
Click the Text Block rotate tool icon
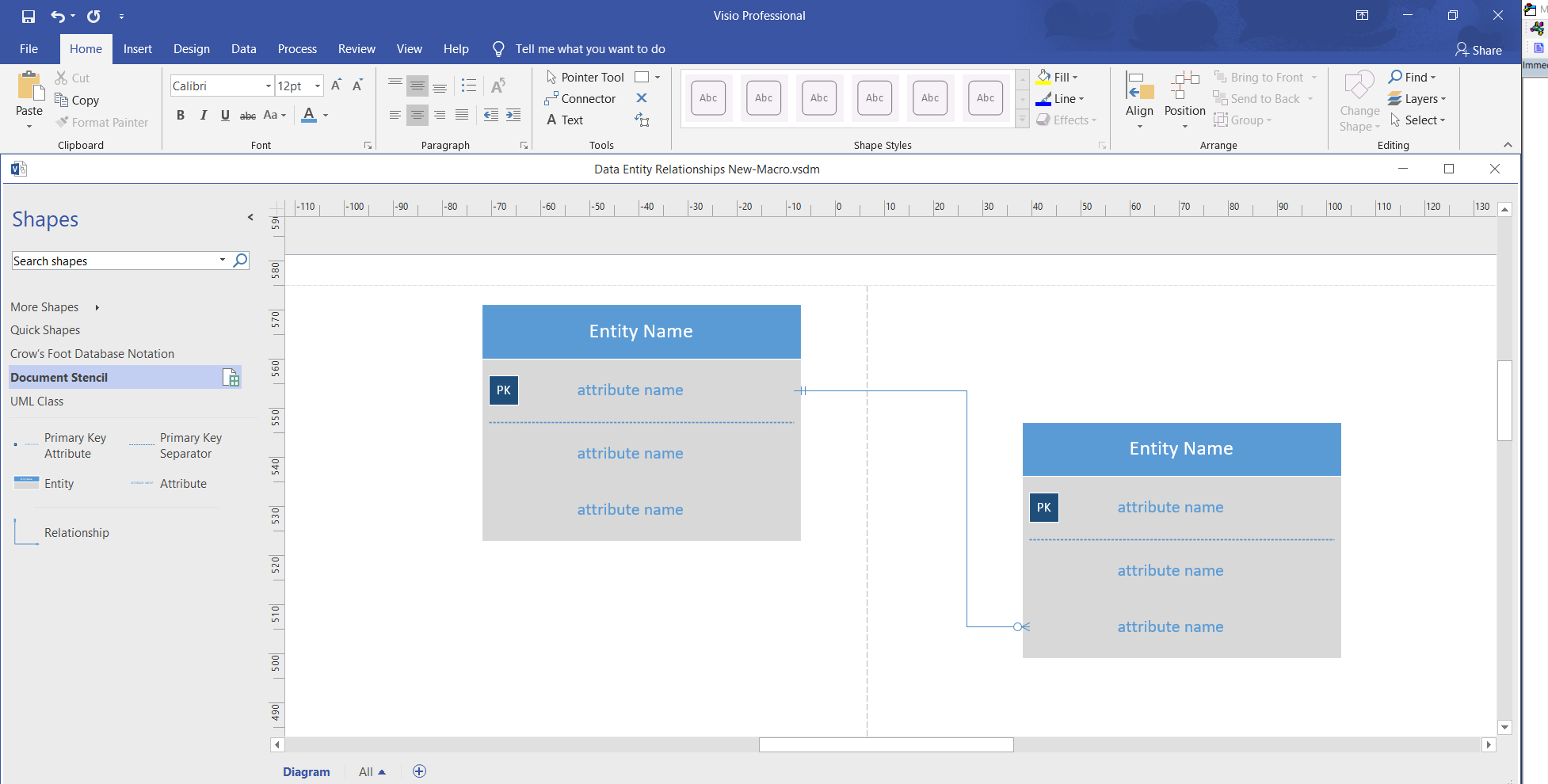click(642, 120)
